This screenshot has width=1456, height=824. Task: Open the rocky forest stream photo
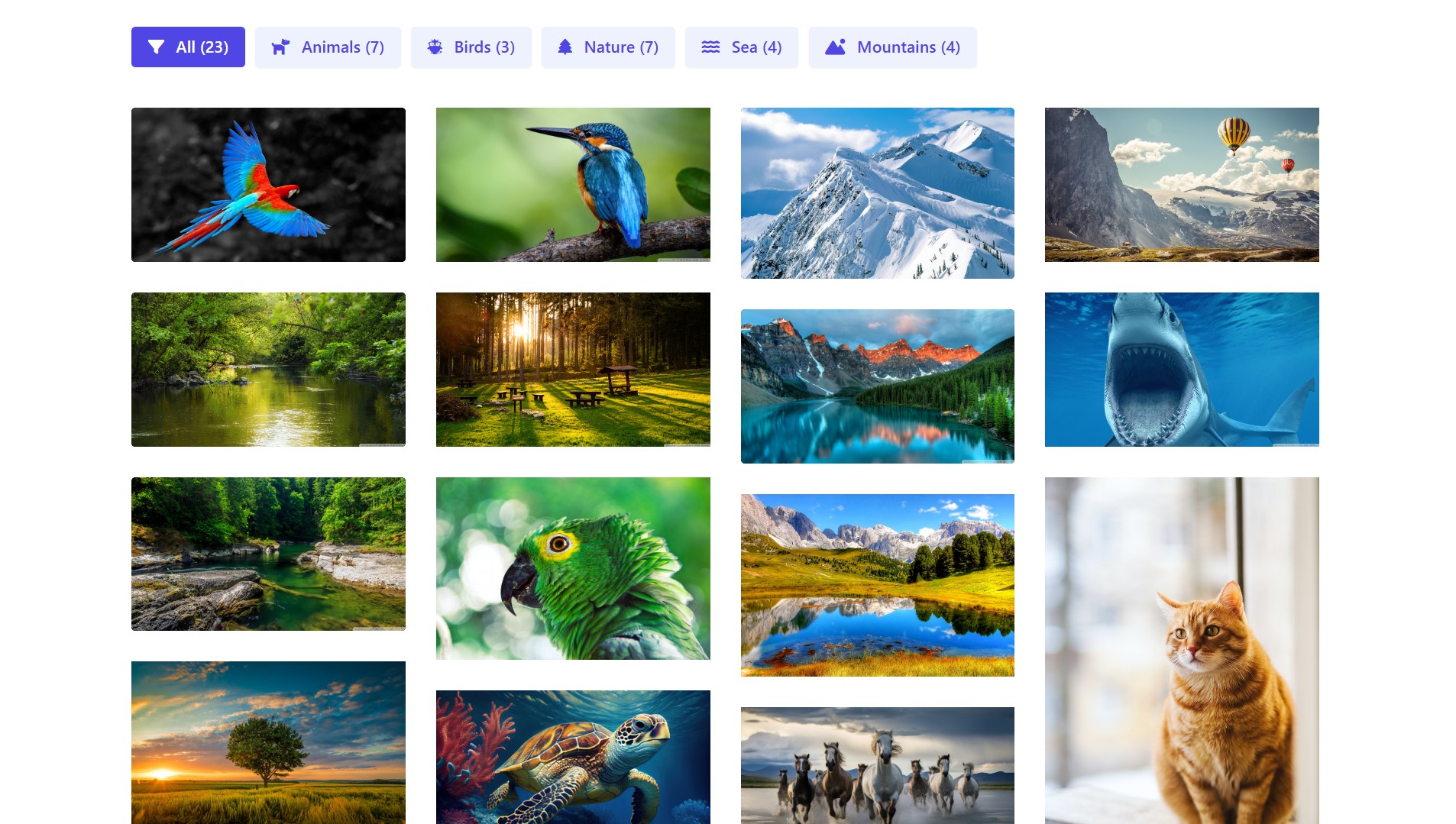268,554
